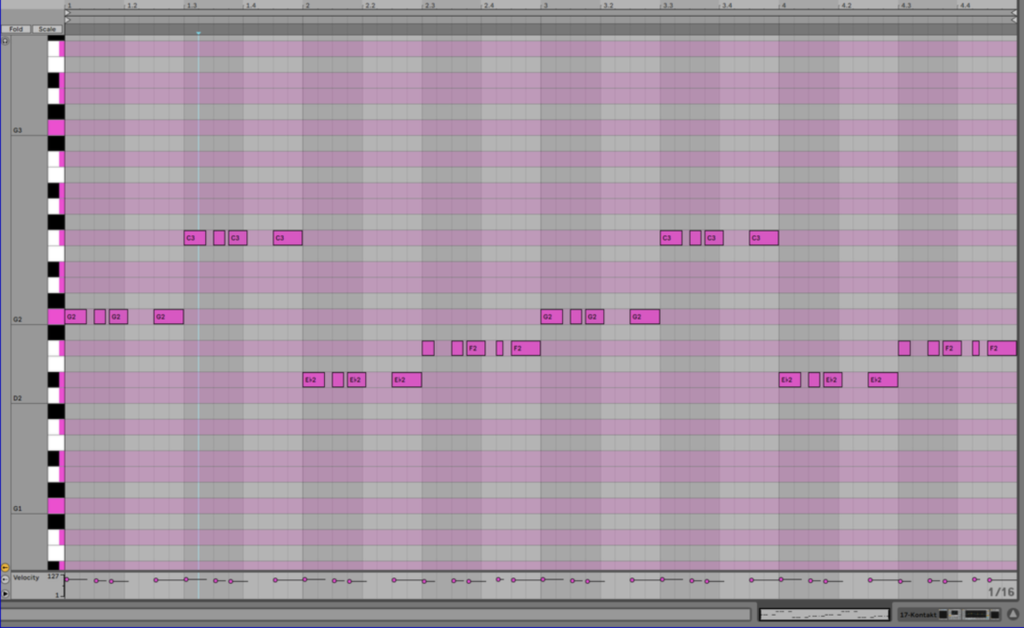Select the long C3 note ending at bar 2

click(x=287, y=238)
